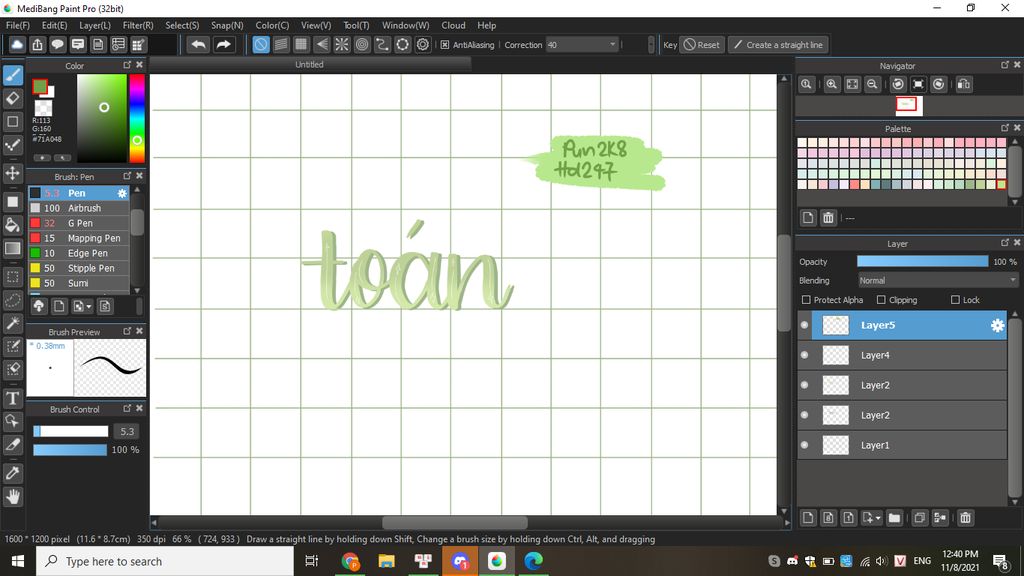Screen dimensions: 1024x576
Task: Undock the Navigator panel
Action: pos(1004,65)
